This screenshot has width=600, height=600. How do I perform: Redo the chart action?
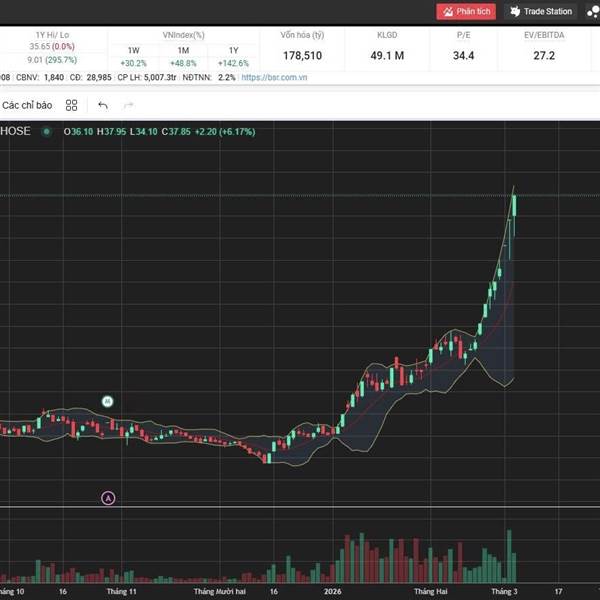tap(129, 105)
